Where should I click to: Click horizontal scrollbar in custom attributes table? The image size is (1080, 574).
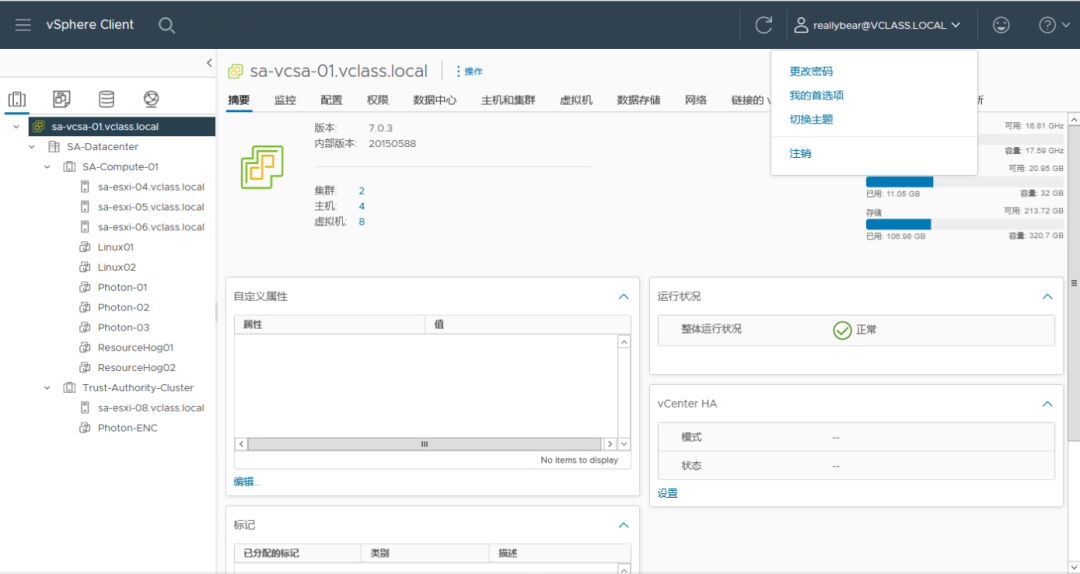(x=425, y=444)
